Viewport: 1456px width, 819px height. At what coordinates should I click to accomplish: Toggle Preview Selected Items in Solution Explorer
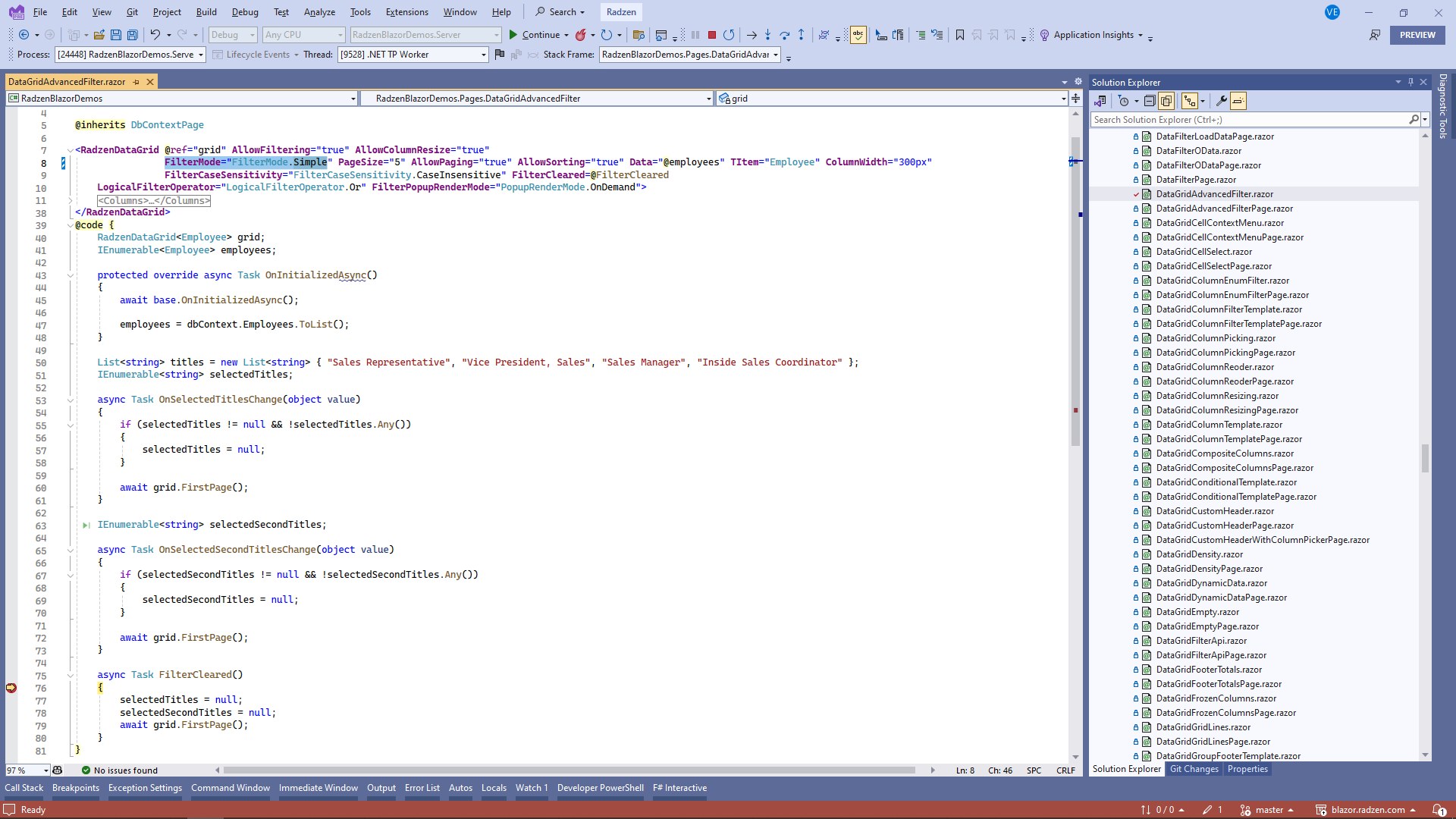point(1238,101)
